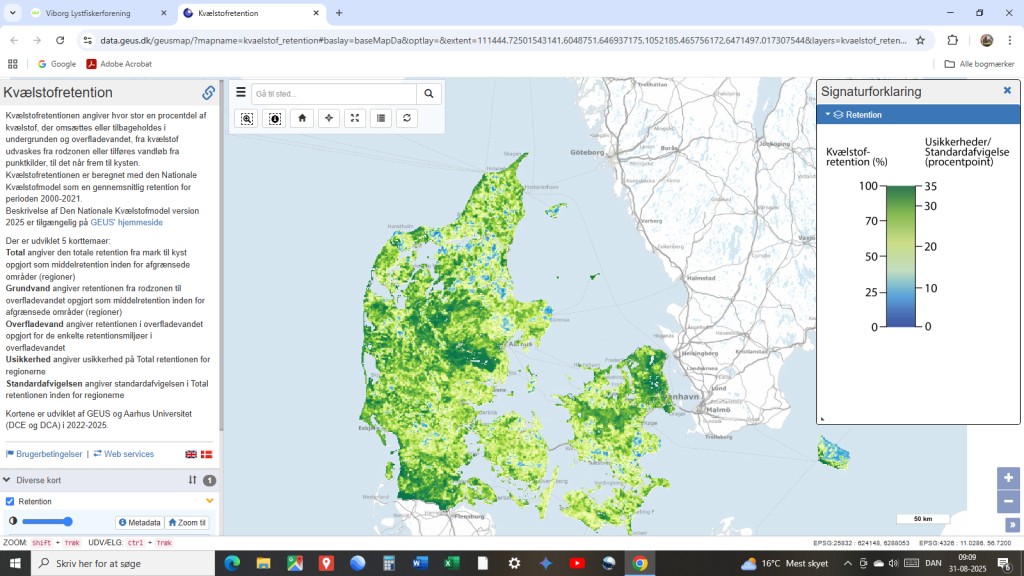This screenshot has width=1024, height=576.
Task: Collapse Retention layer options with orange chevron
Action: [x=209, y=501]
